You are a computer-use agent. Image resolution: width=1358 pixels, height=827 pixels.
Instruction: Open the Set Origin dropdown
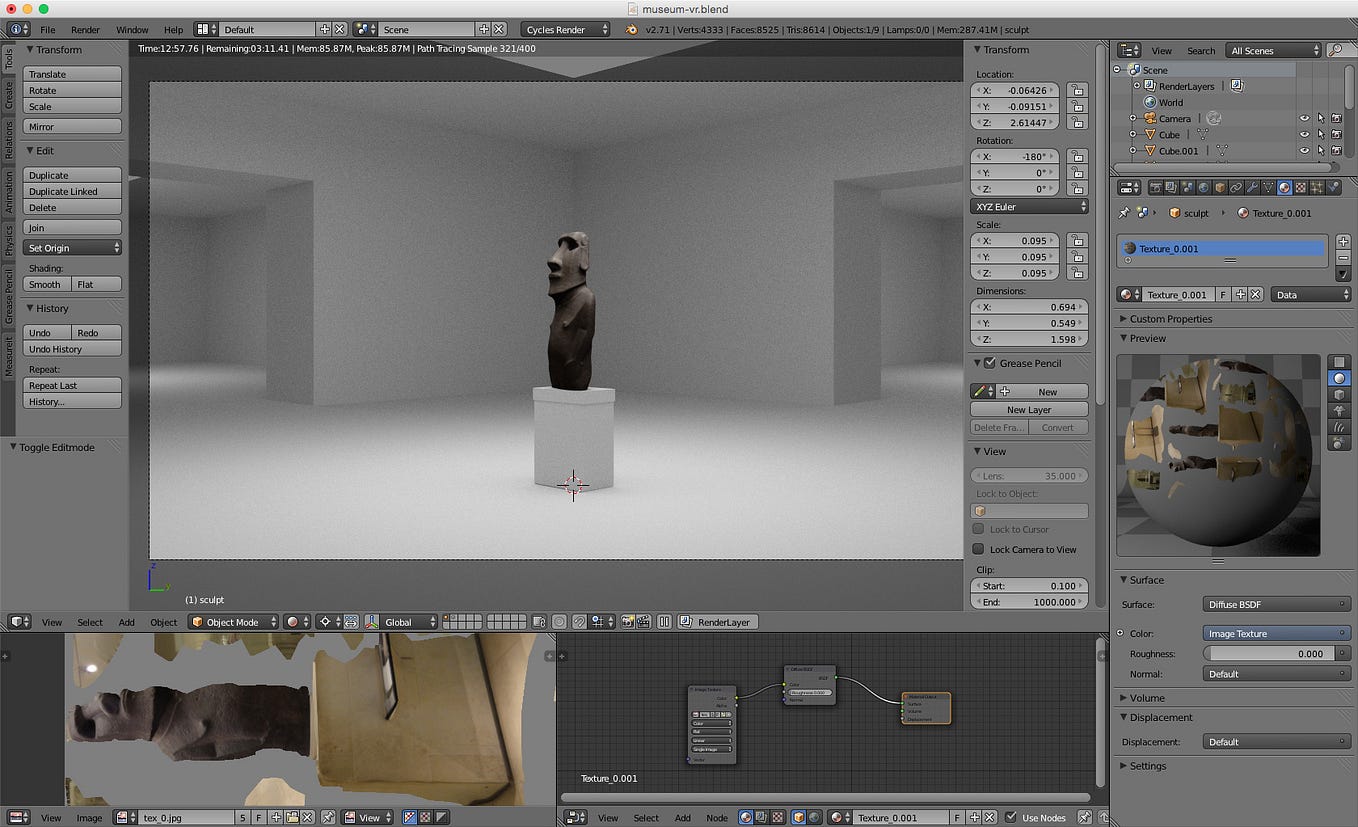click(73, 248)
